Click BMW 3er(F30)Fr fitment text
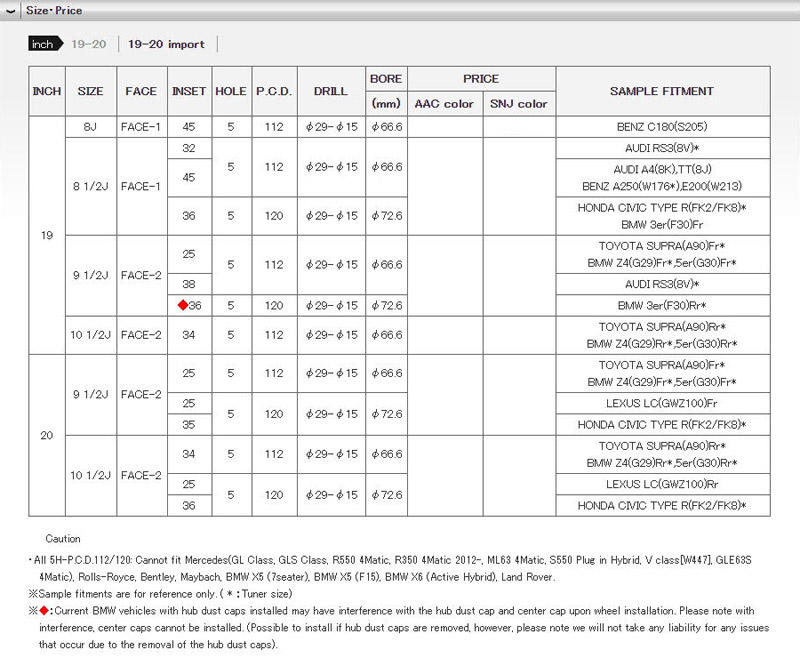Viewport: 800px width, 666px height. click(662, 225)
